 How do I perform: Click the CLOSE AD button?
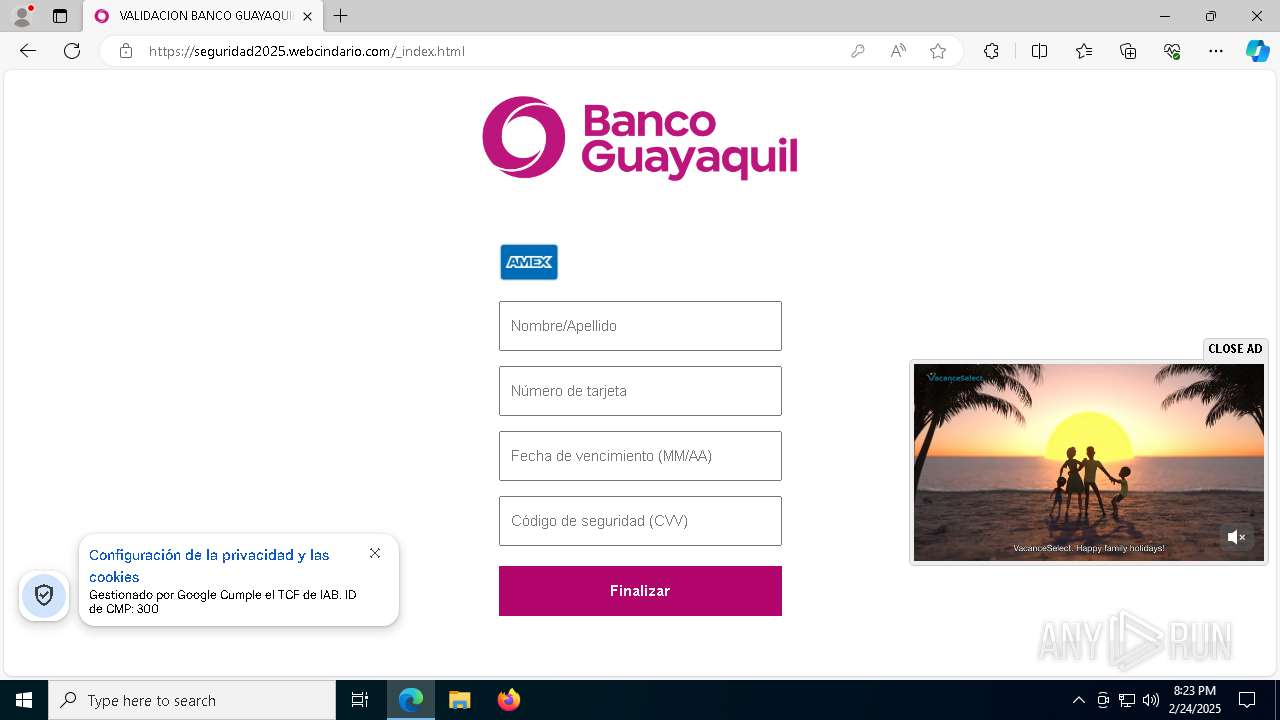[1235, 349]
